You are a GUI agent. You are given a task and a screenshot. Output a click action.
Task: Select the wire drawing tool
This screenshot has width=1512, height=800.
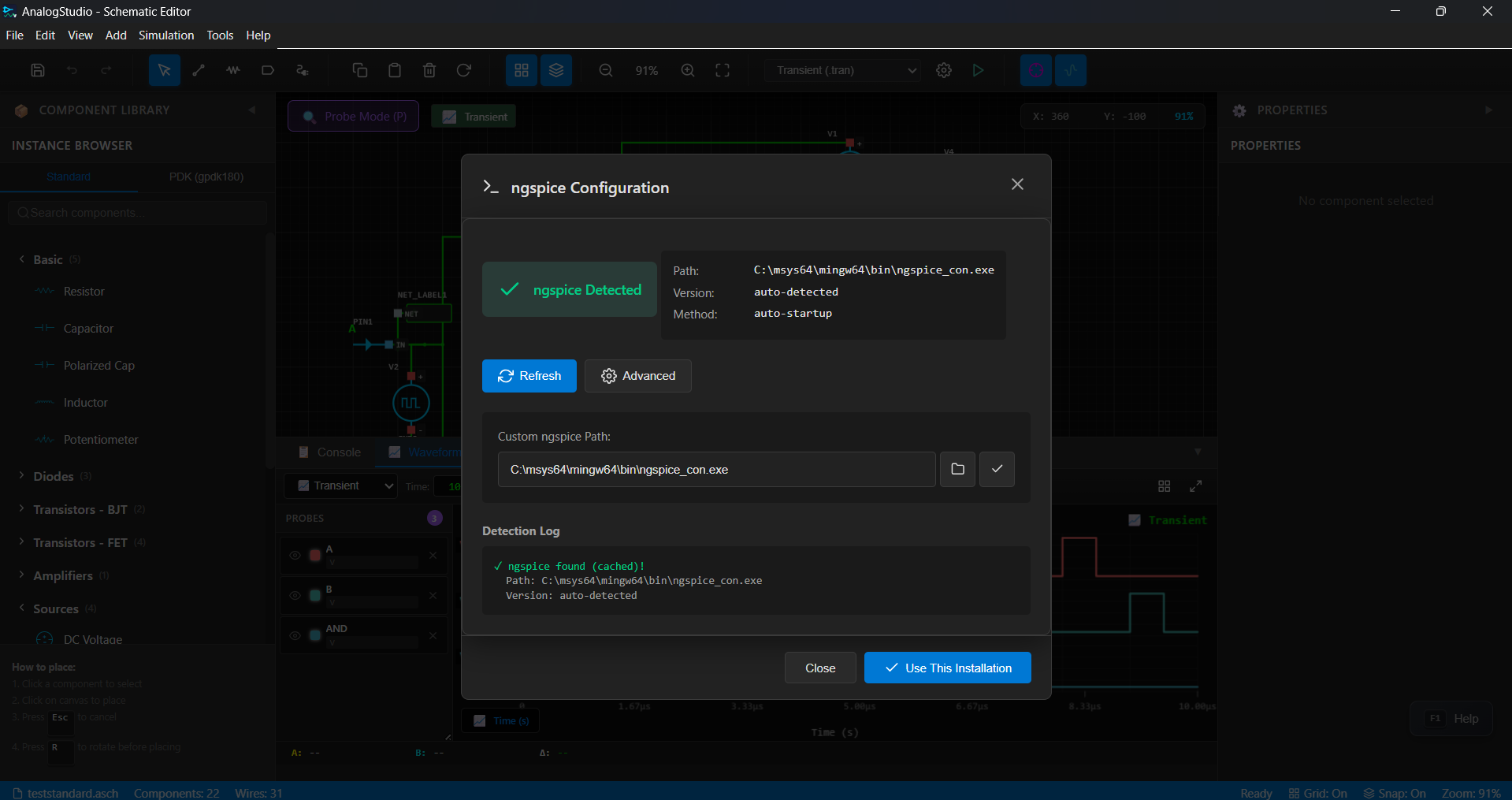(198, 70)
